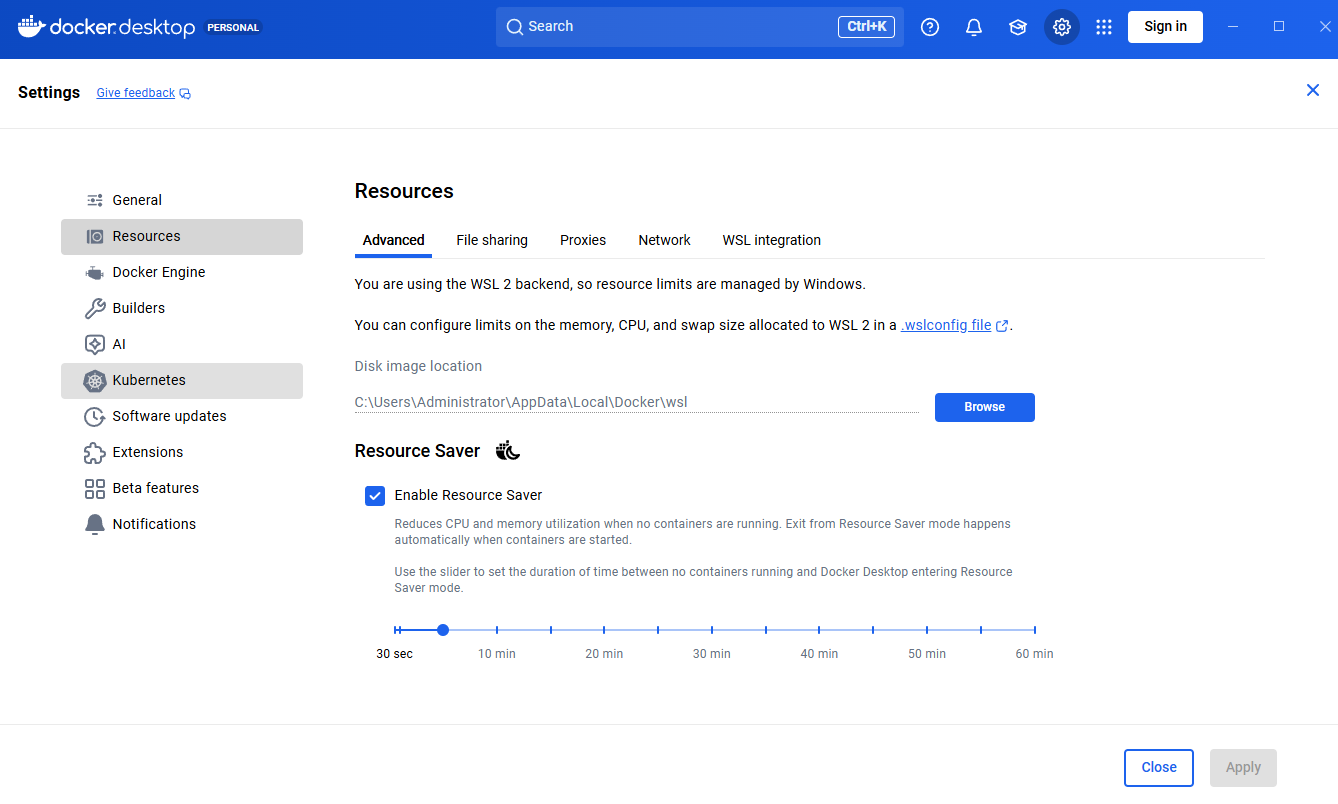Open the Network tab
The width and height of the screenshot is (1338, 804).
click(665, 240)
